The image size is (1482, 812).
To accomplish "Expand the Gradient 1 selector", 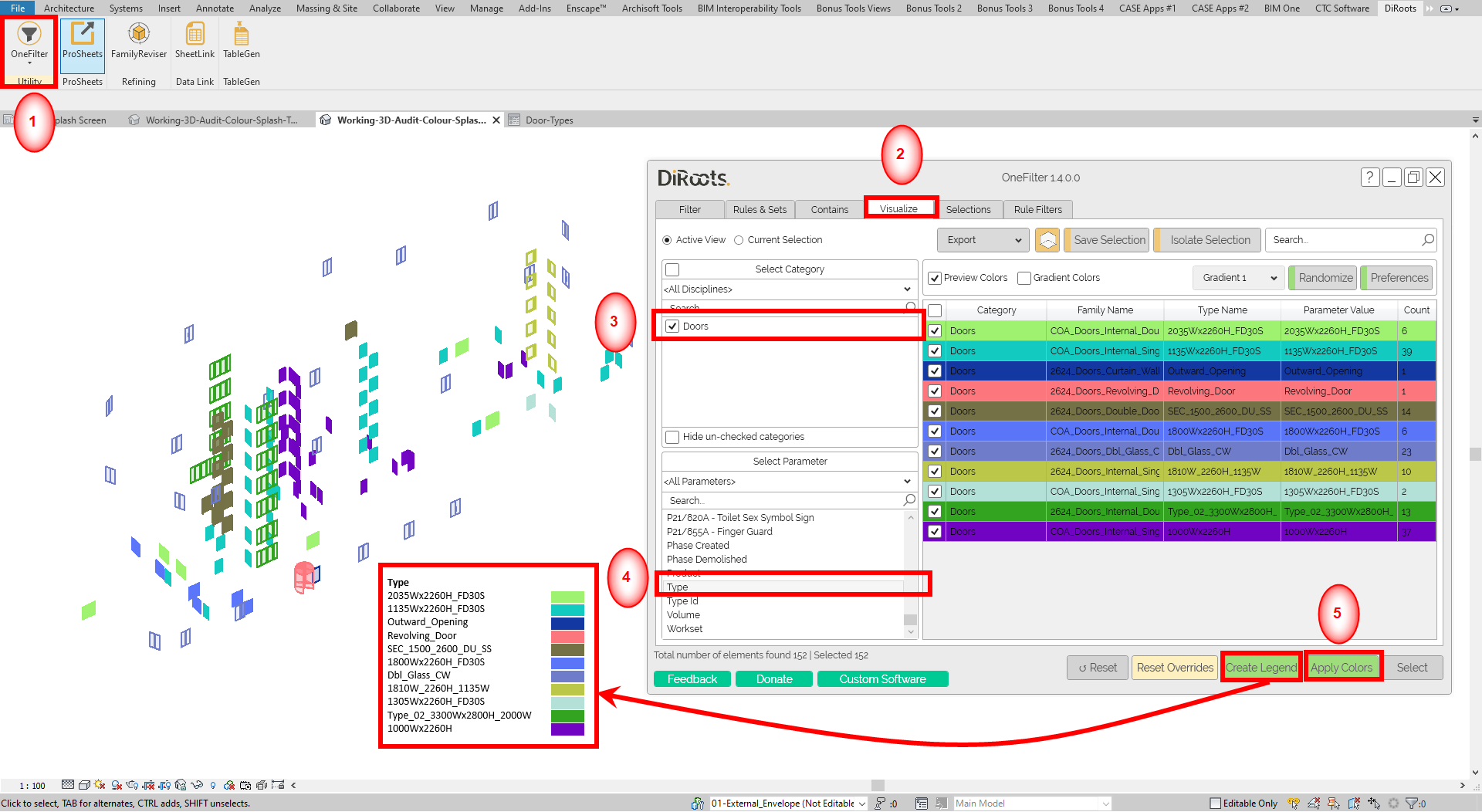I will click(1238, 277).
